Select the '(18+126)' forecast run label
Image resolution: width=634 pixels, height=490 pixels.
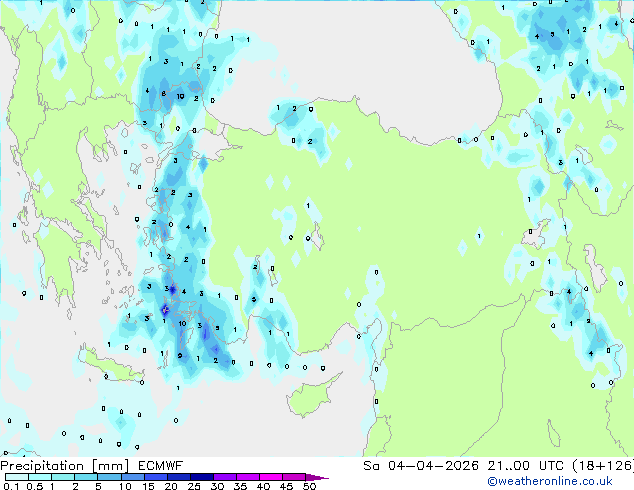603,466
